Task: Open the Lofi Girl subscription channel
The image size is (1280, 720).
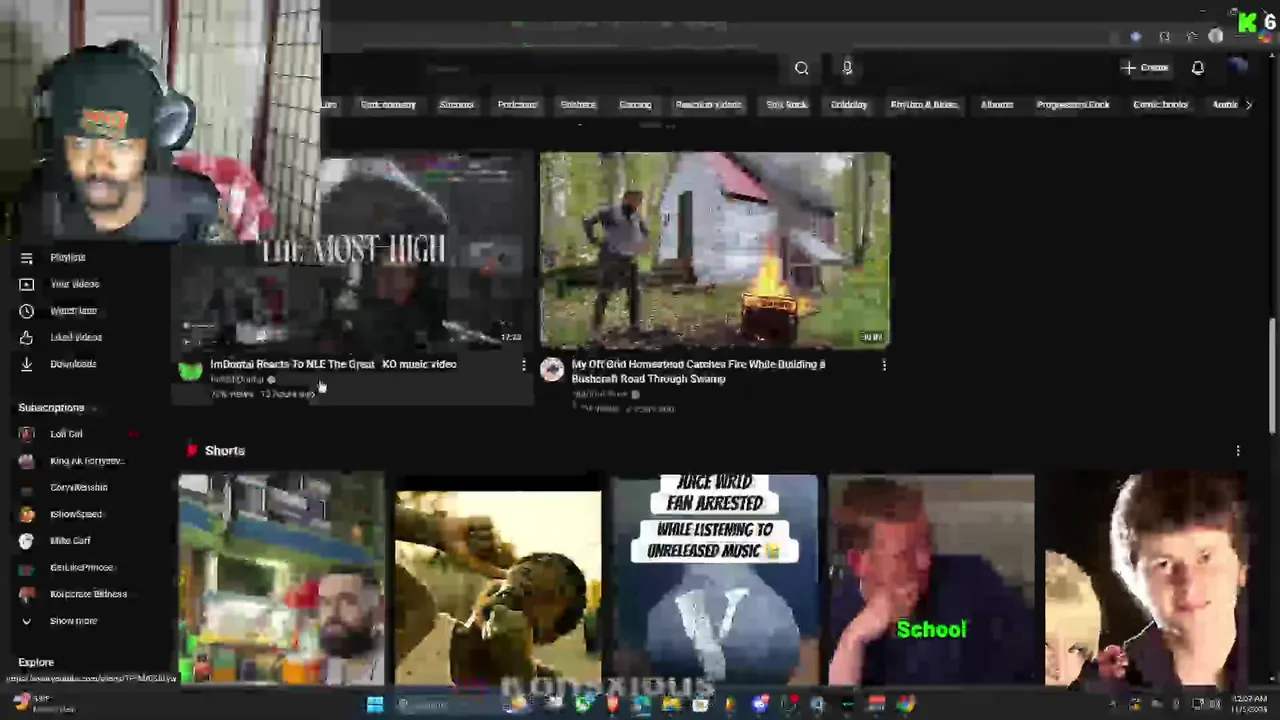Action: tap(66, 434)
